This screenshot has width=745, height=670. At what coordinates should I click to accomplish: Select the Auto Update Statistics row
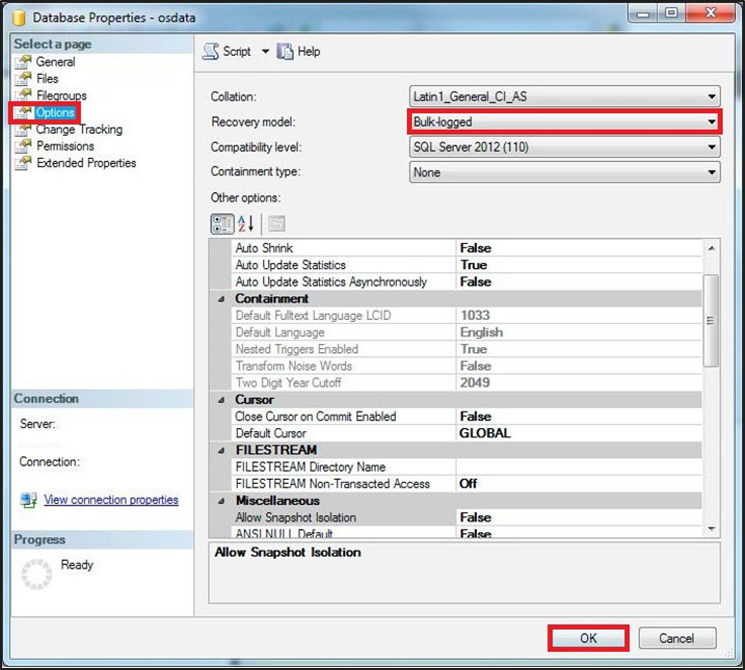tap(467, 265)
